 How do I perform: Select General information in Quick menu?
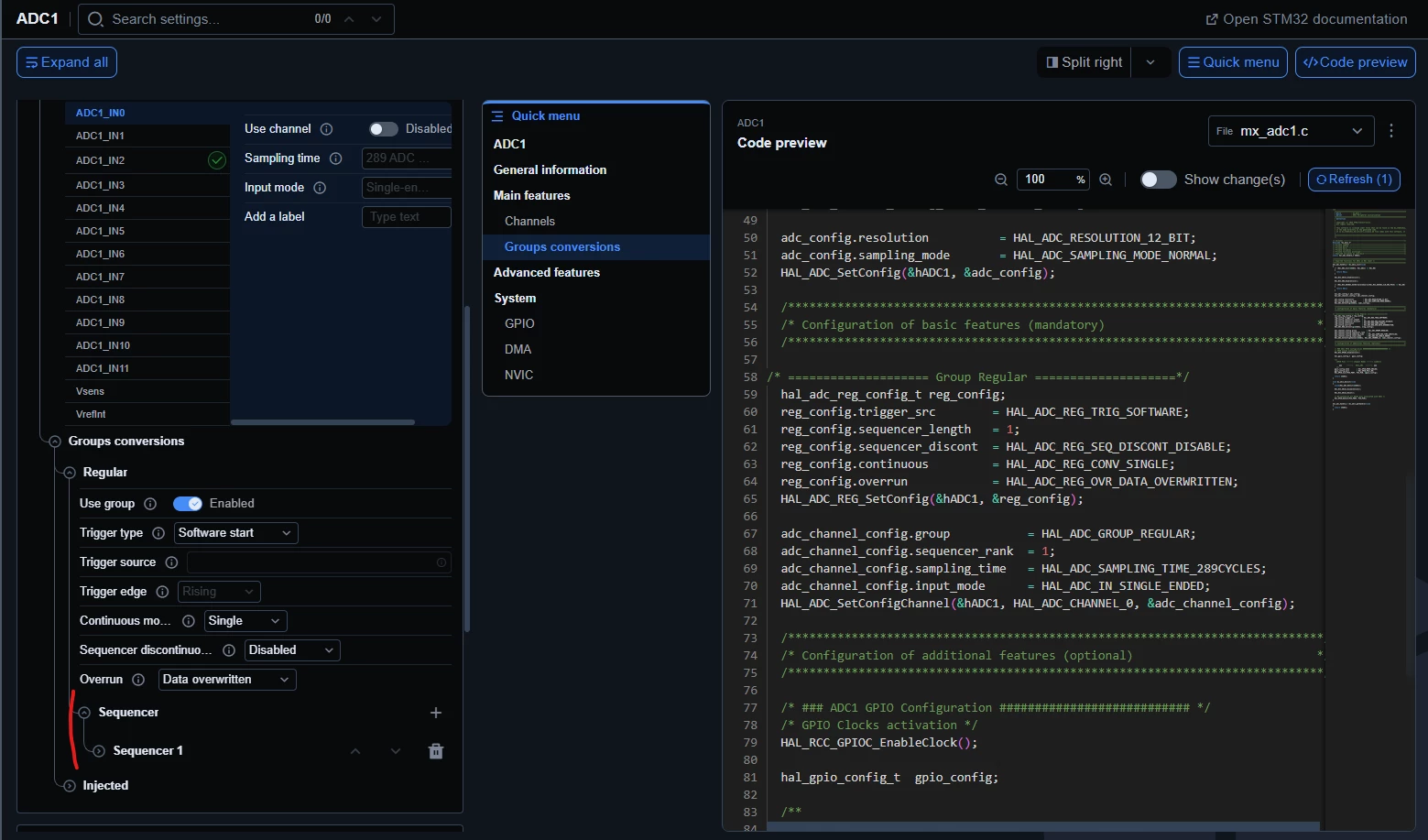click(x=550, y=170)
